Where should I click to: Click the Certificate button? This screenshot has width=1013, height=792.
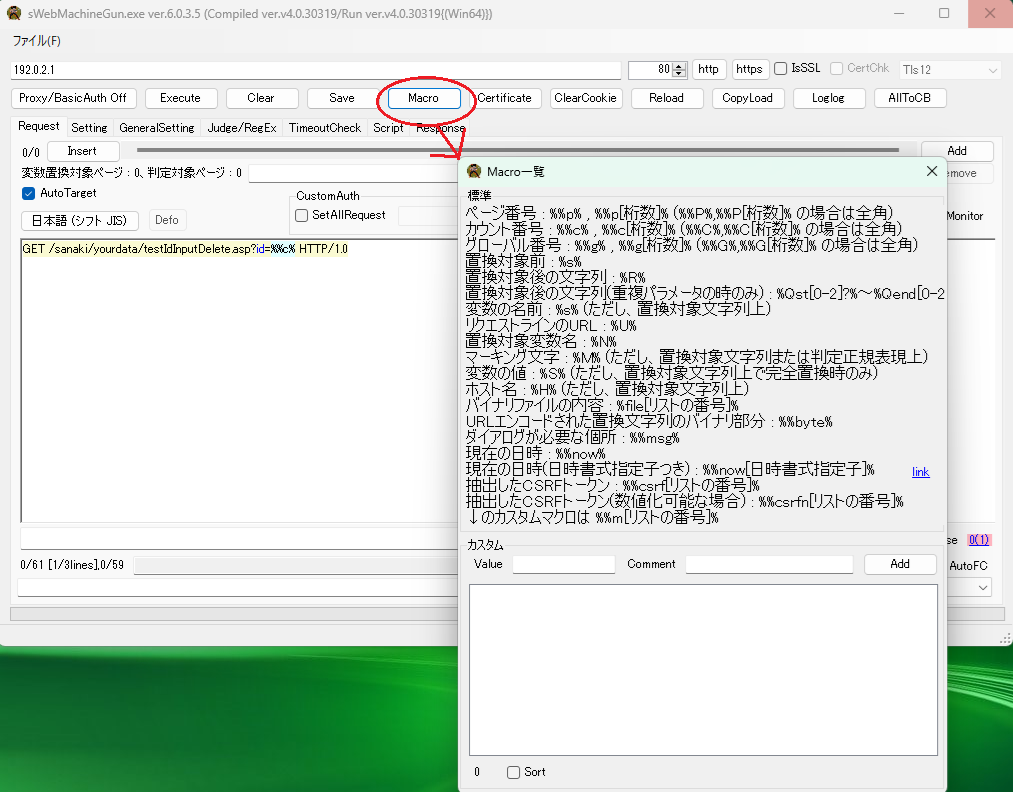505,98
